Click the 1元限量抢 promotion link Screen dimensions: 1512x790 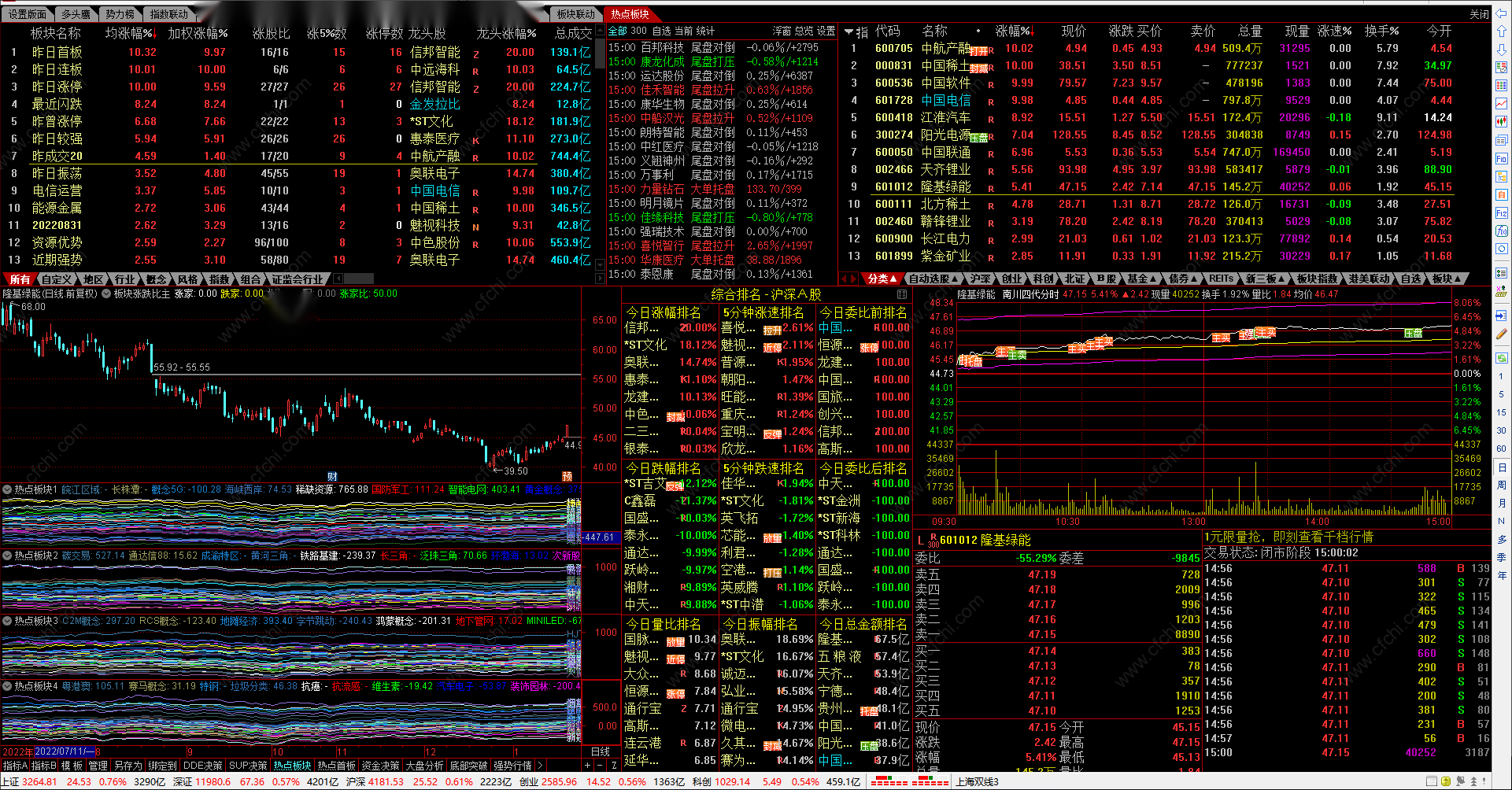pyautogui.click(x=1288, y=537)
